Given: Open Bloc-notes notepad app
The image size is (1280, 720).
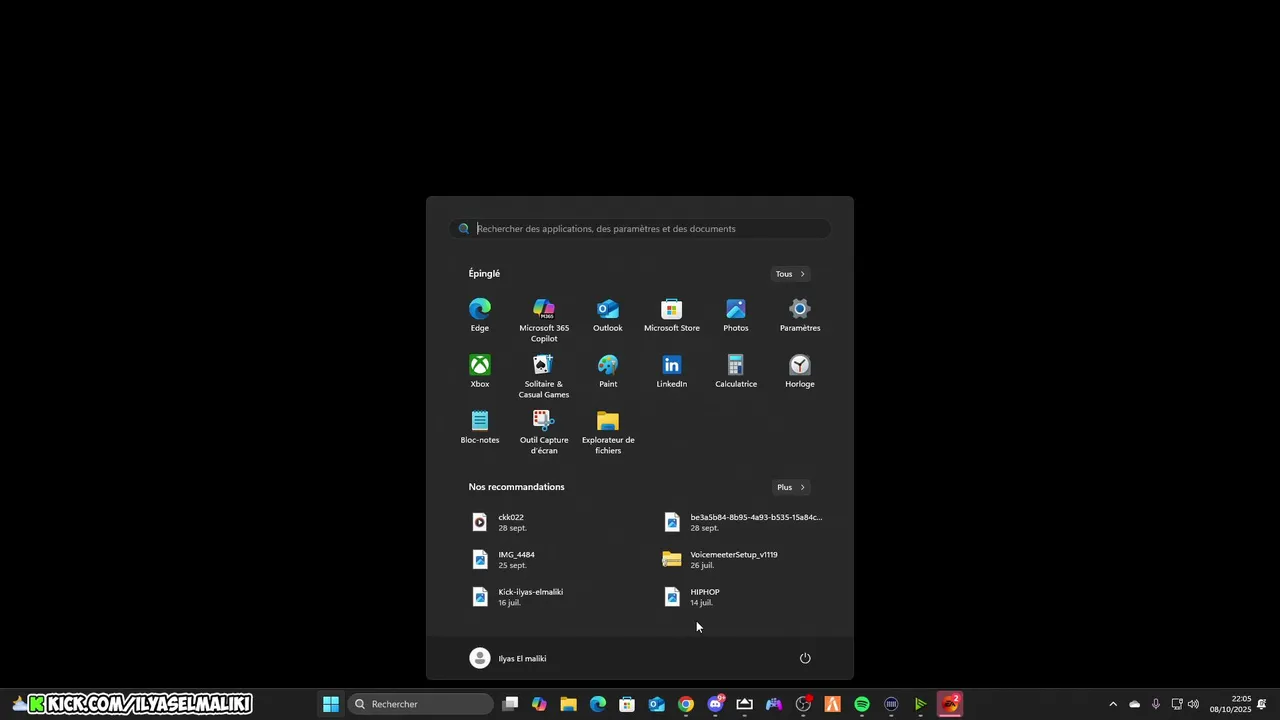Looking at the screenshot, I should coord(480,427).
